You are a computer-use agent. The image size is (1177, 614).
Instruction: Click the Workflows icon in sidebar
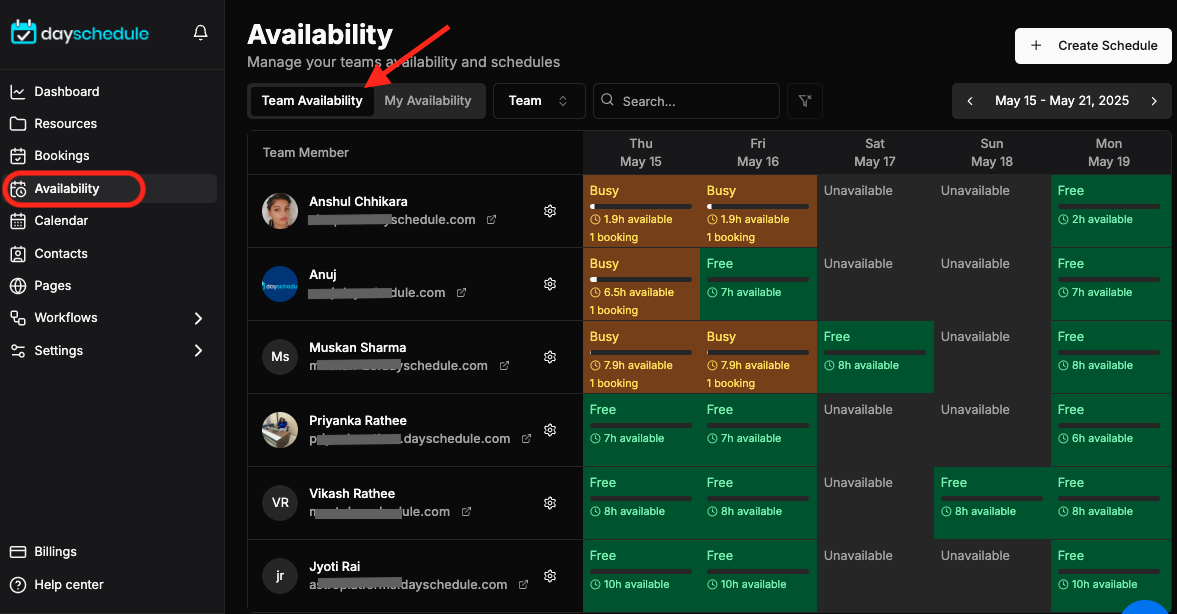click(x=18, y=318)
